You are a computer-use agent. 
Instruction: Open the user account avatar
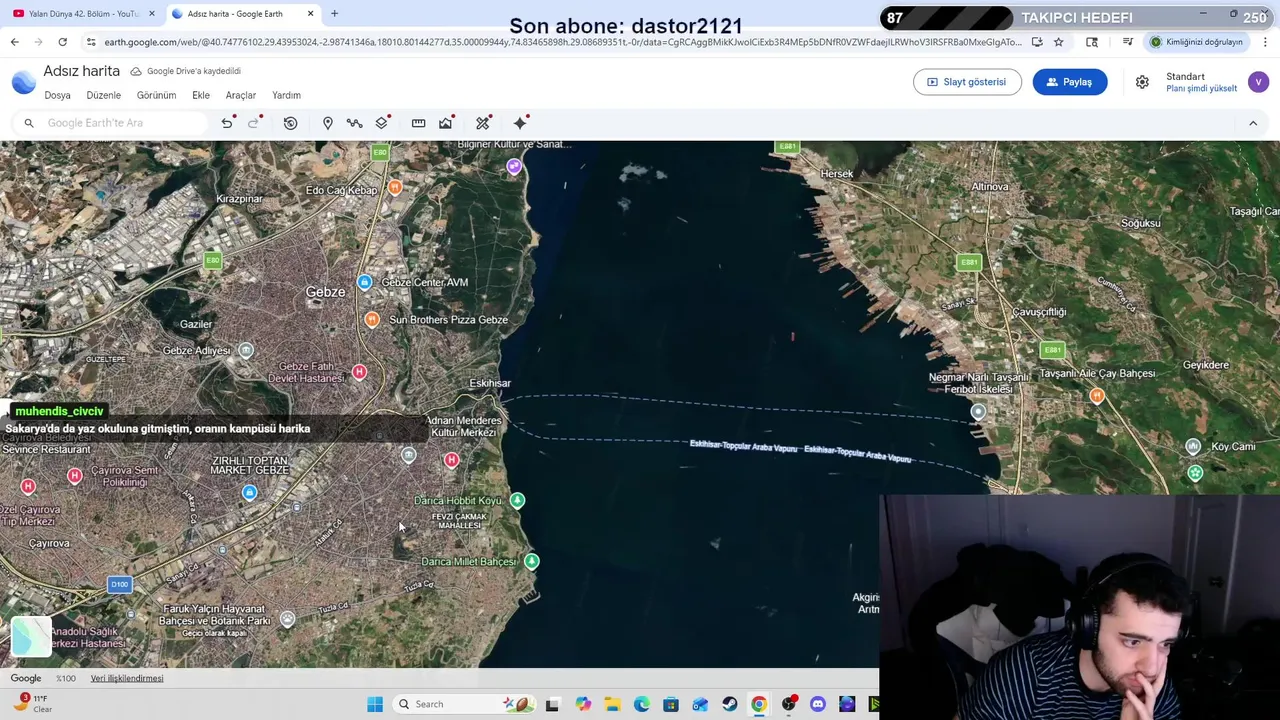tap(1258, 82)
